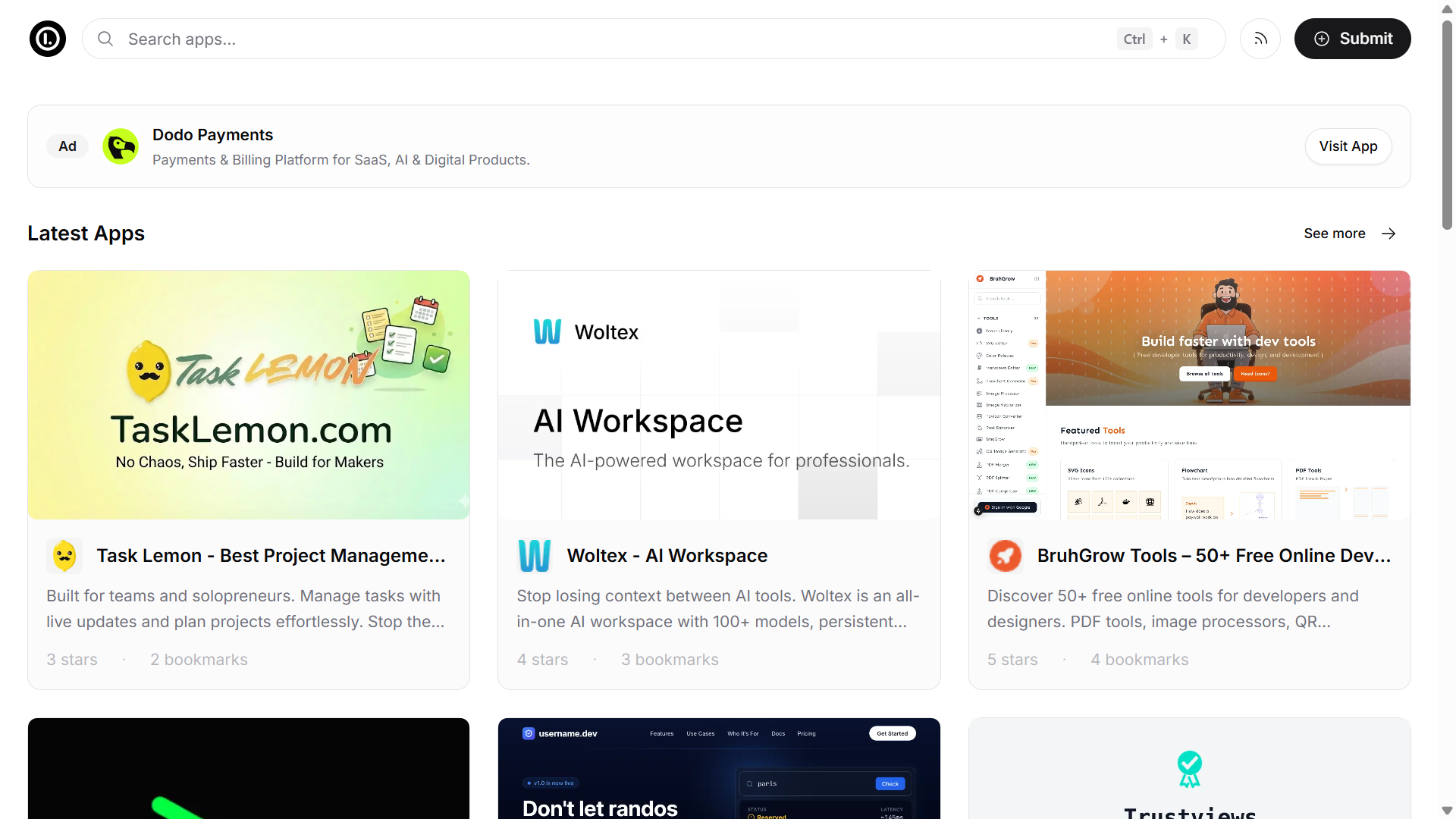The height and width of the screenshot is (819, 1456).
Task: Click the Visit App button
Action: point(1348,146)
